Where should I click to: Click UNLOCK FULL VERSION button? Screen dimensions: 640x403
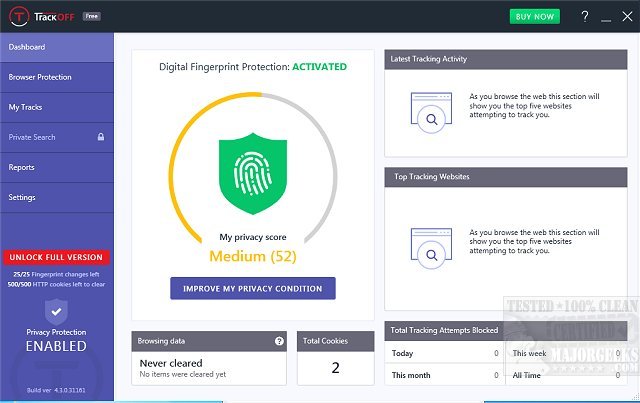click(x=56, y=257)
